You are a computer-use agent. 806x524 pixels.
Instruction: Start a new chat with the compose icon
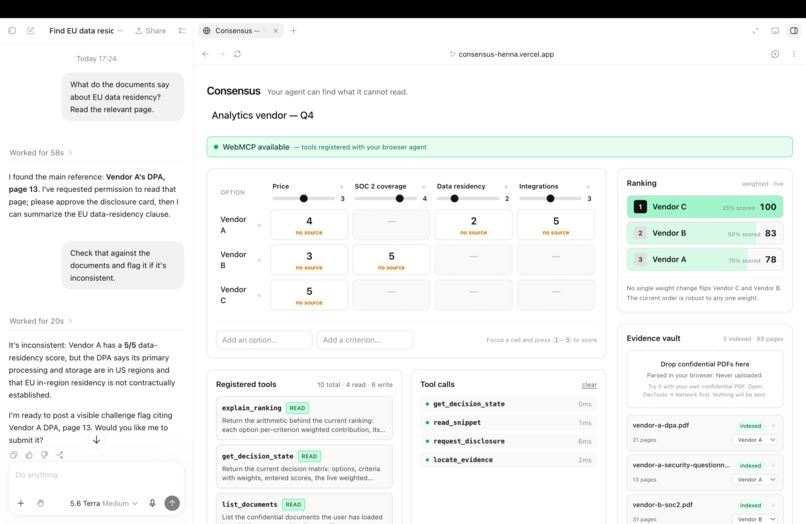(x=31, y=31)
